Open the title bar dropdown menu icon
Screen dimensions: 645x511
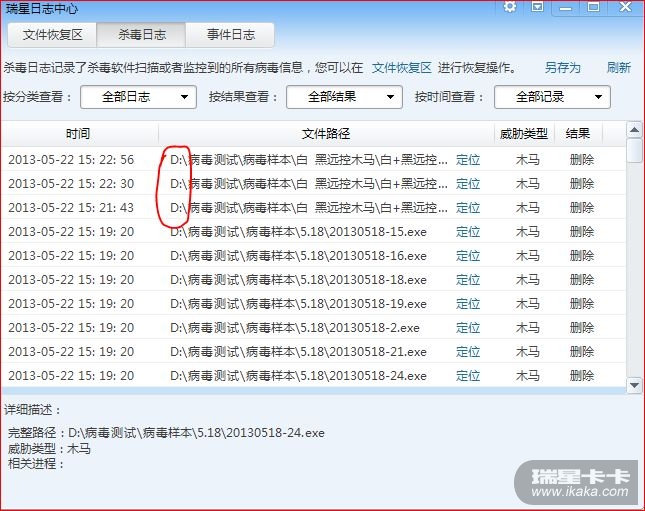point(537,7)
